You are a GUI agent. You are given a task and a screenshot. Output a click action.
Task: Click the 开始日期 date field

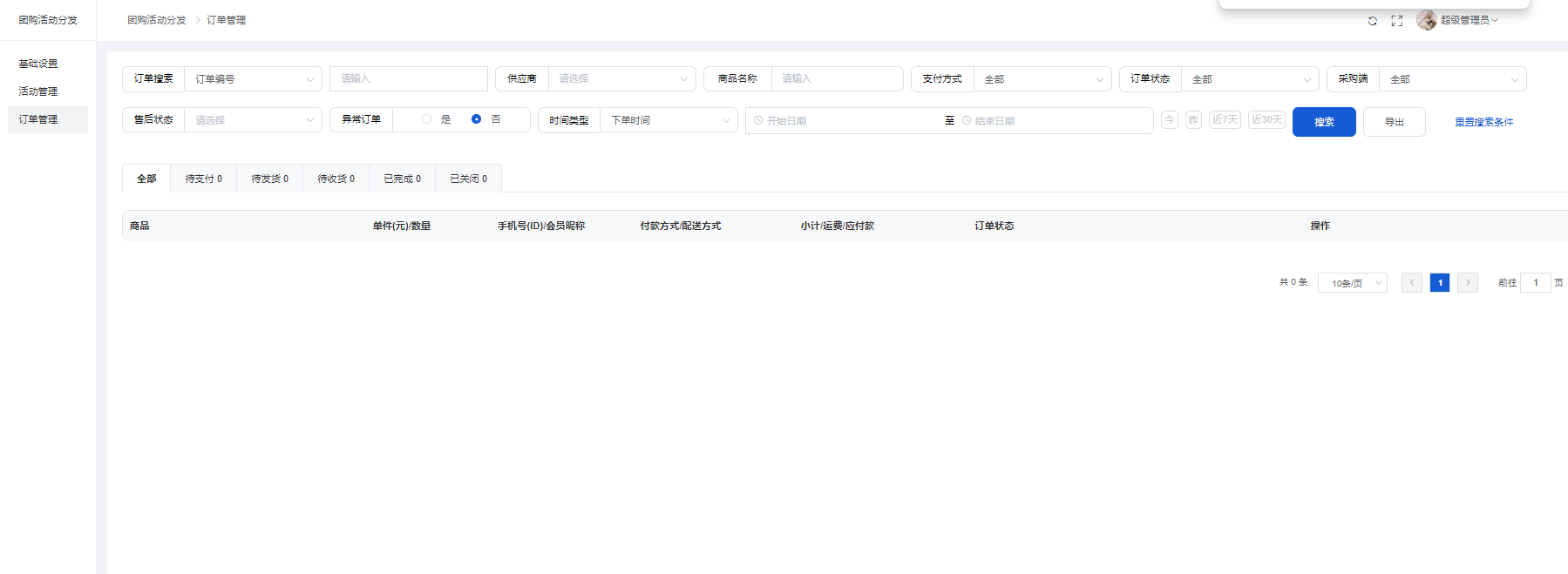click(x=845, y=121)
